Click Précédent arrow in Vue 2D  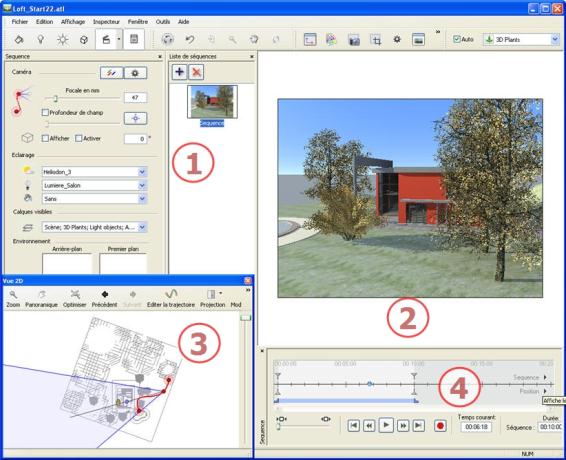(x=104, y=299)
